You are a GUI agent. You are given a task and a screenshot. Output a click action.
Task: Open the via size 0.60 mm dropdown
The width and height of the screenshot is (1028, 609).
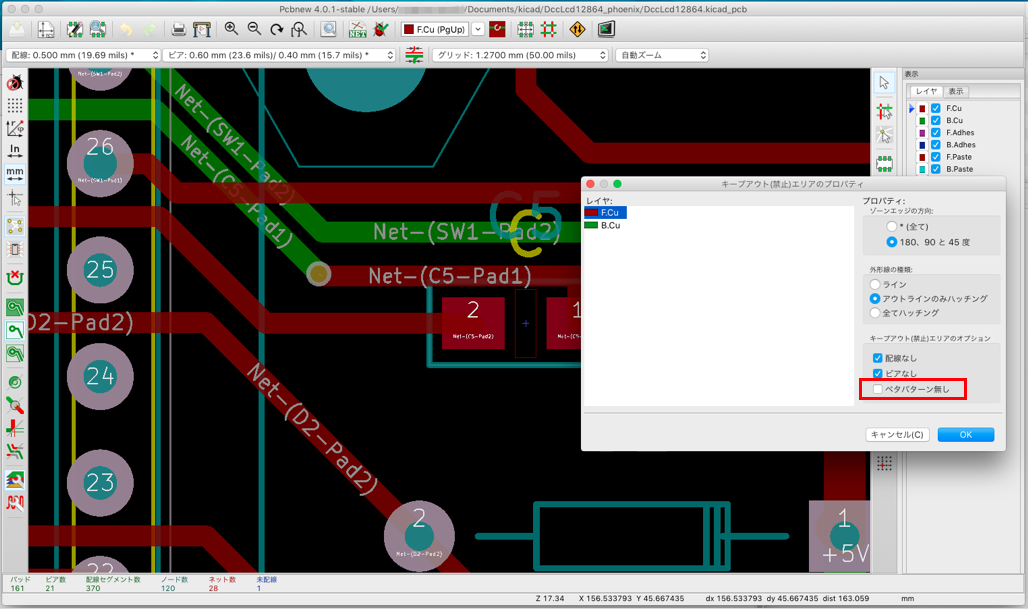[279, 55]
